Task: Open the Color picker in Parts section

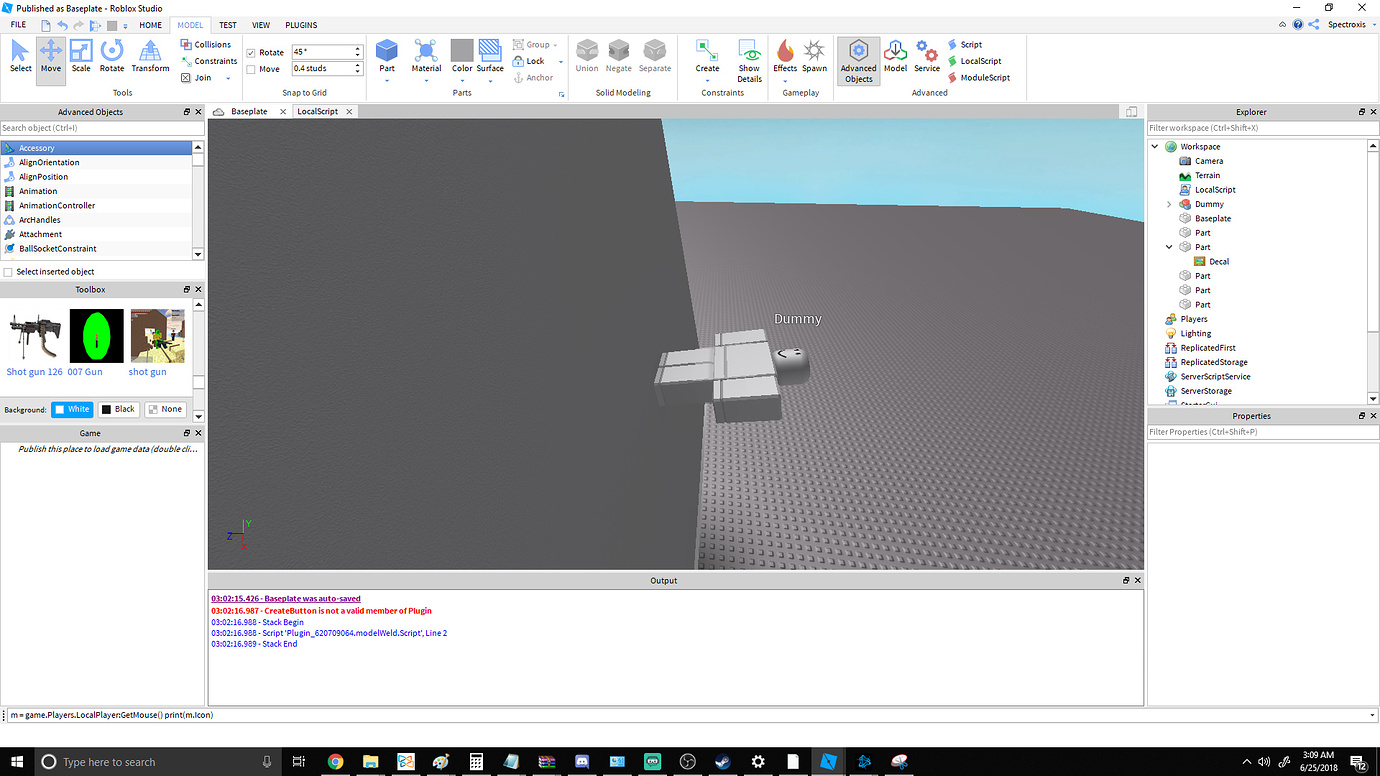Action: [461, 57]
